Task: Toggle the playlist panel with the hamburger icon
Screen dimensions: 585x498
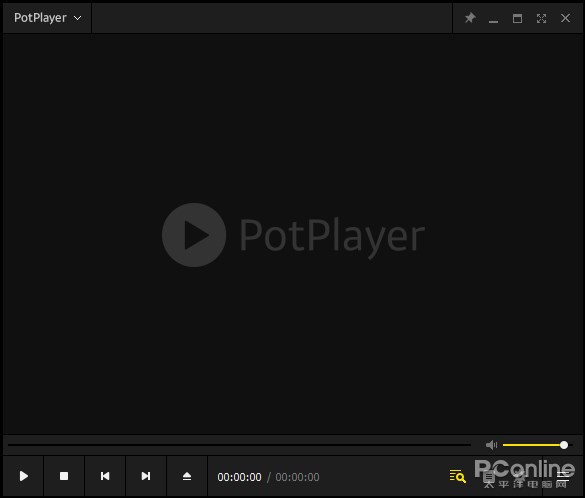Action: (x=563, y=476)
